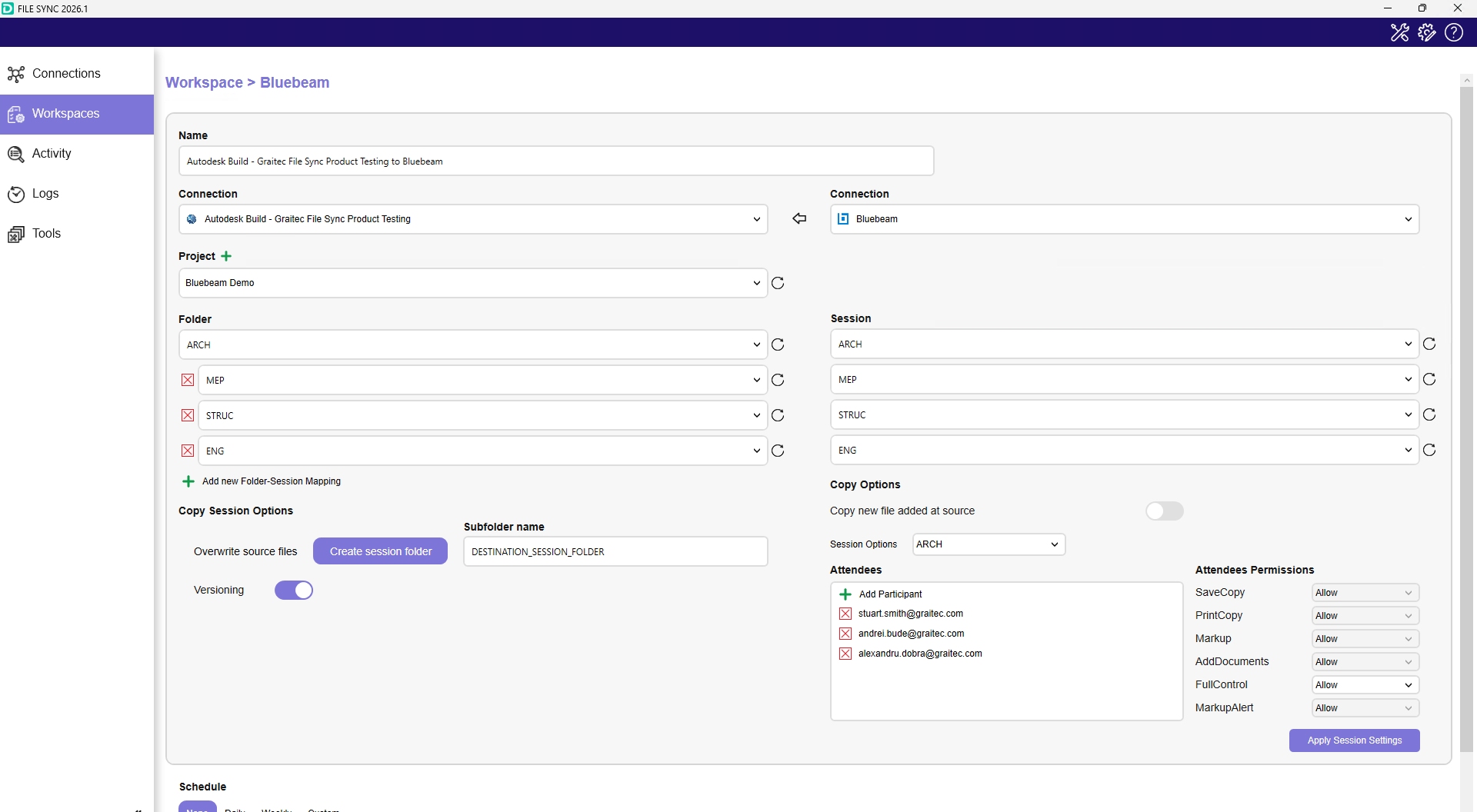1477x812 pixels.
Task: Open the help question mark icon
Action: 1453,32
